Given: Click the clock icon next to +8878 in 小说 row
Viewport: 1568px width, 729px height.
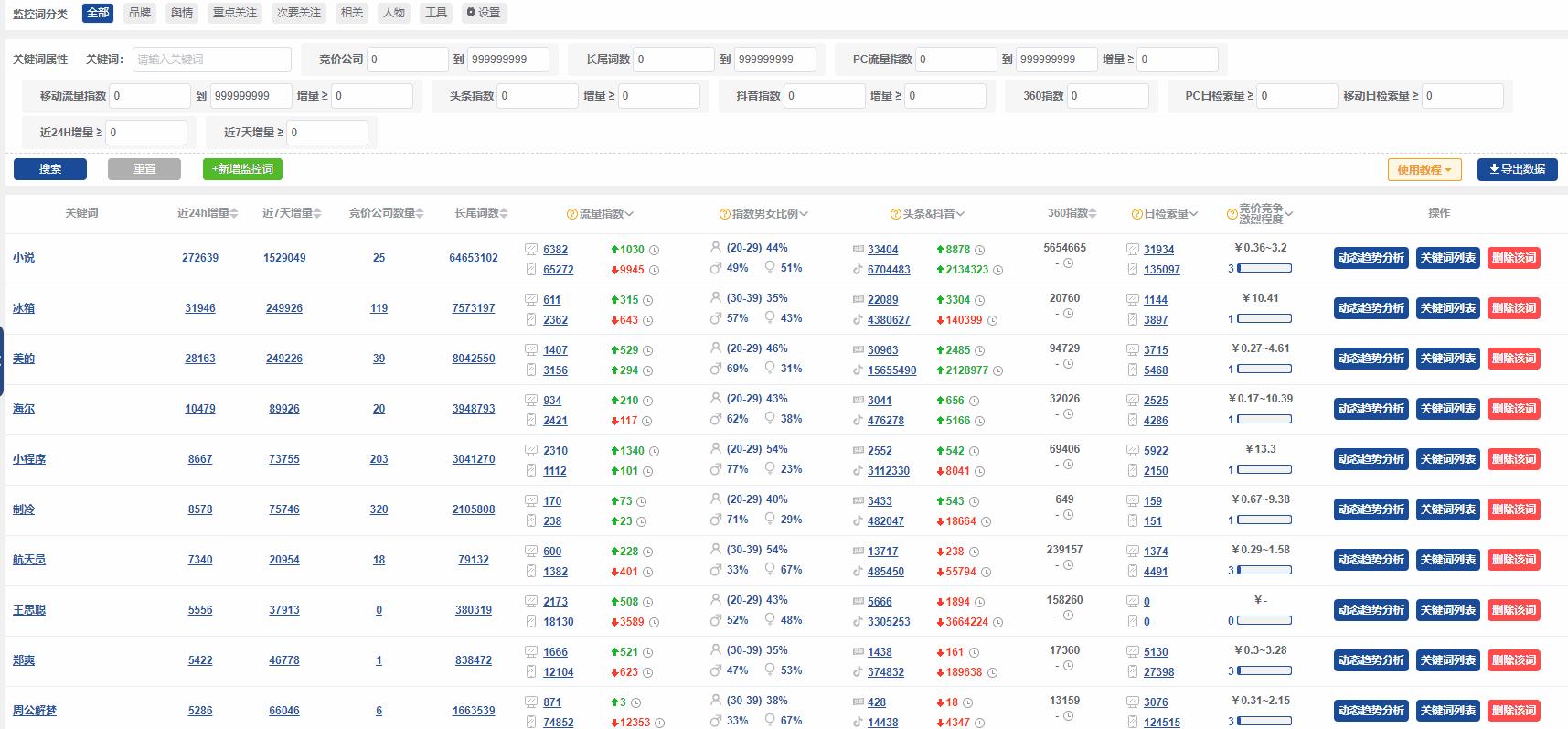Looking at the screenshot, I should click(x=980, y=250).
